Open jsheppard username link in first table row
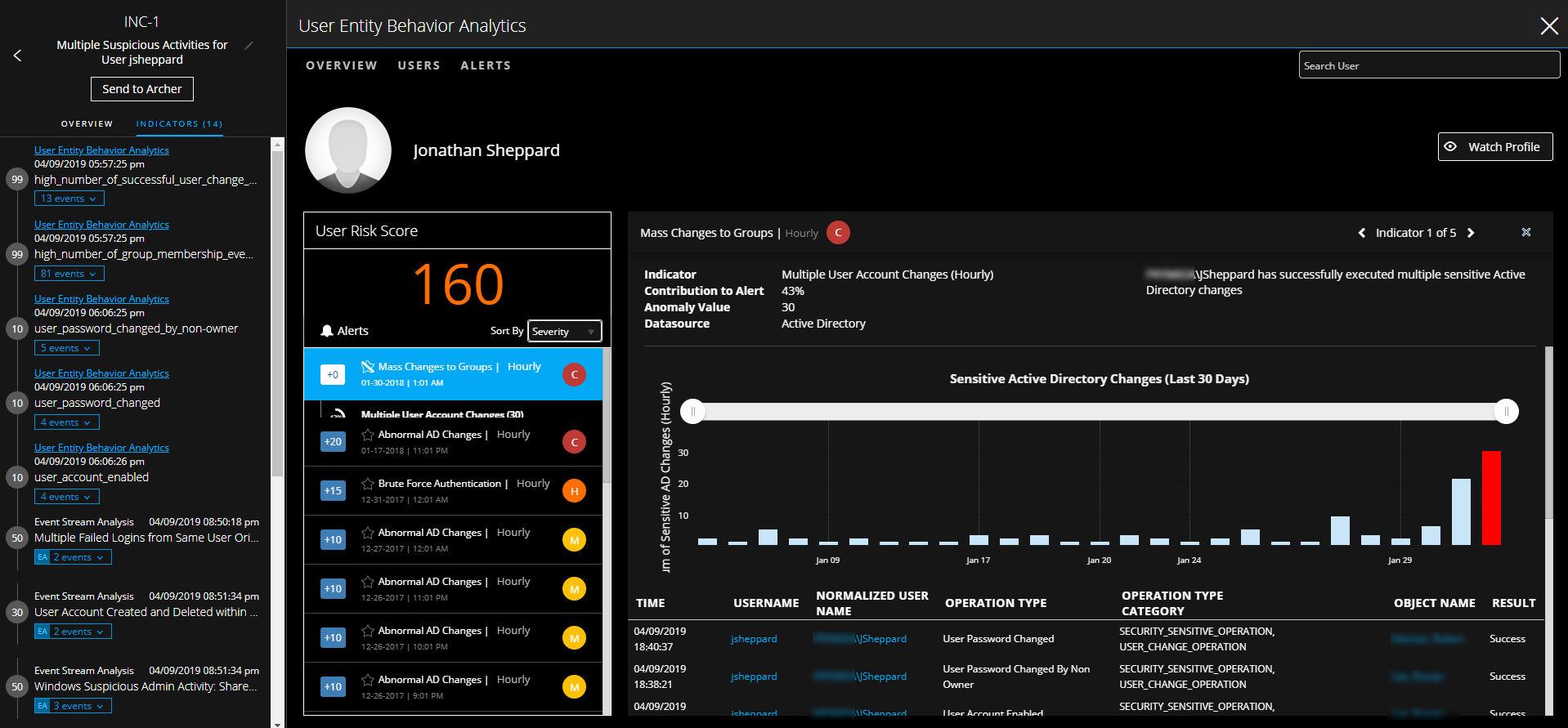Image resolution: width=1568 pixels, height=728 pixels. (754, 639)
